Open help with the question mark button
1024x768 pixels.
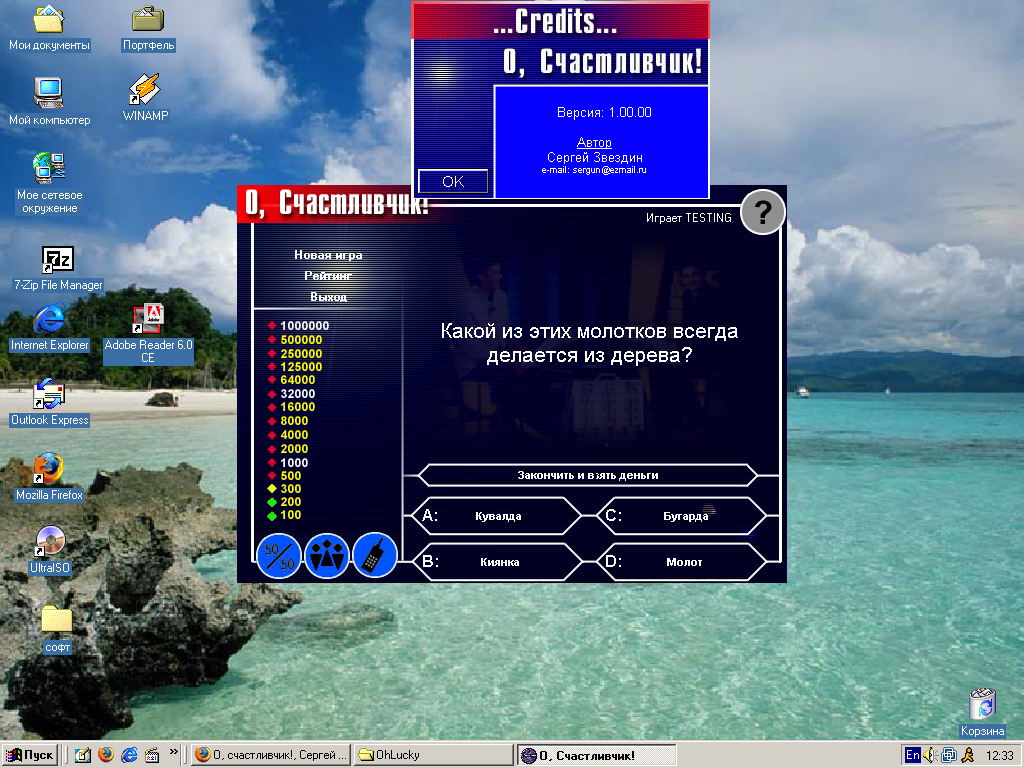click(x=763, y=213)
